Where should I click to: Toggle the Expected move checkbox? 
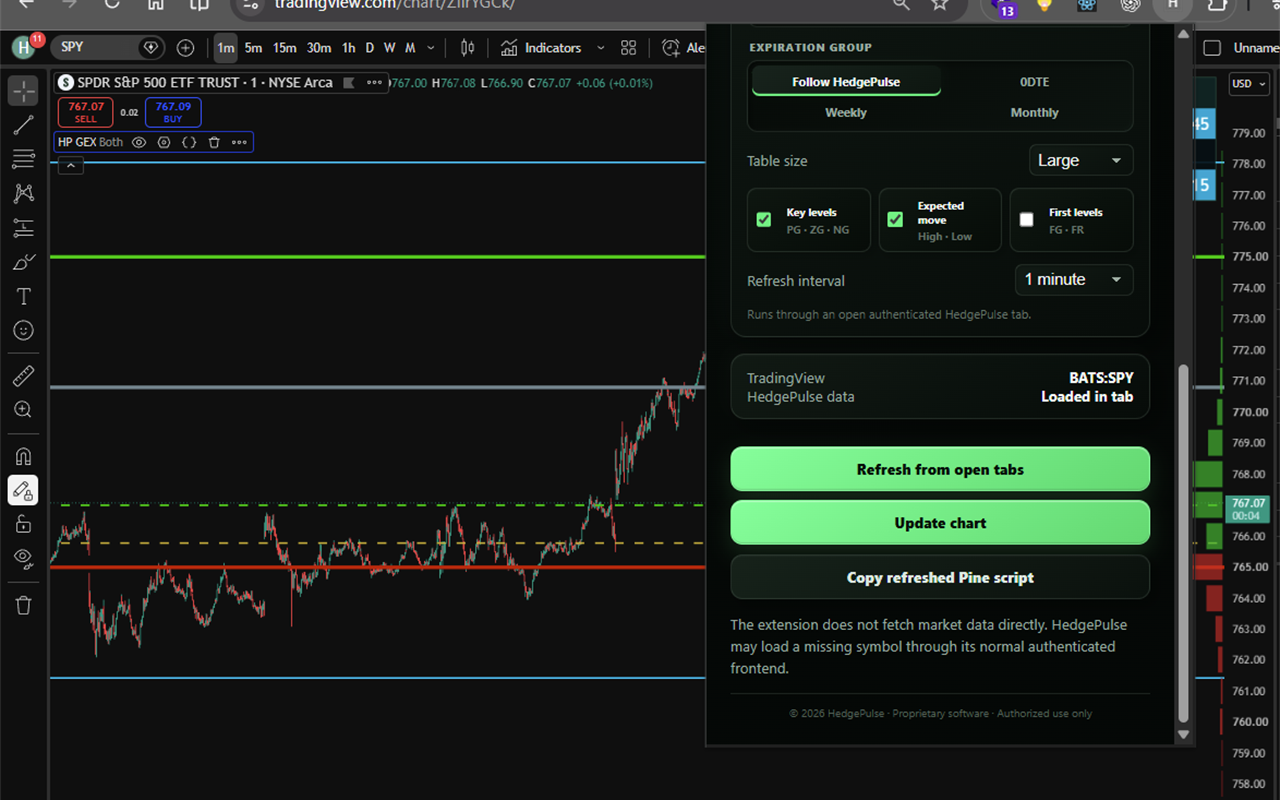(x=895, y=220)
